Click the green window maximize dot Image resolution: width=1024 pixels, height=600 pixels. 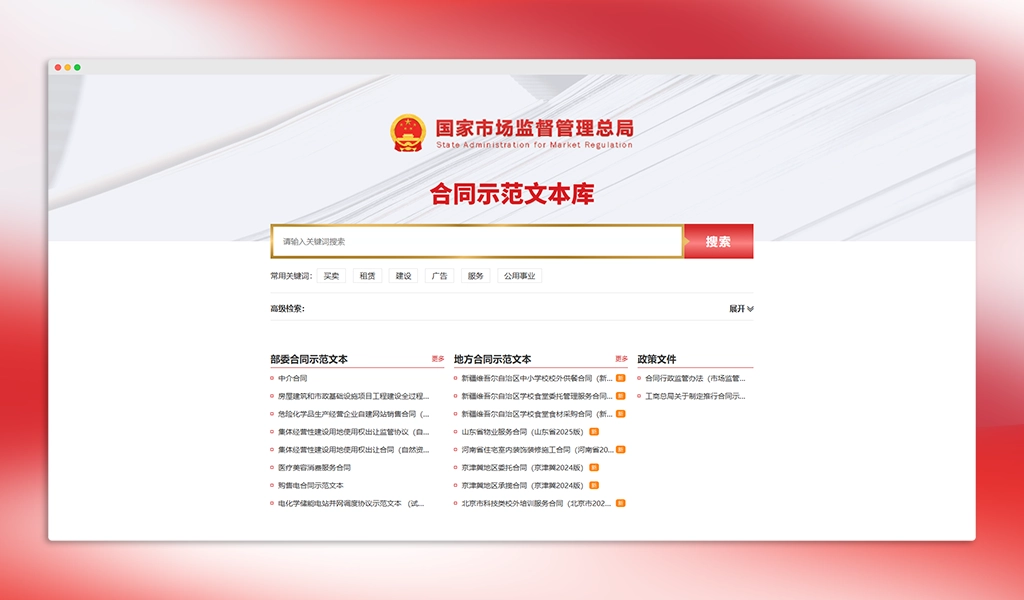click(x=77, y=67)
